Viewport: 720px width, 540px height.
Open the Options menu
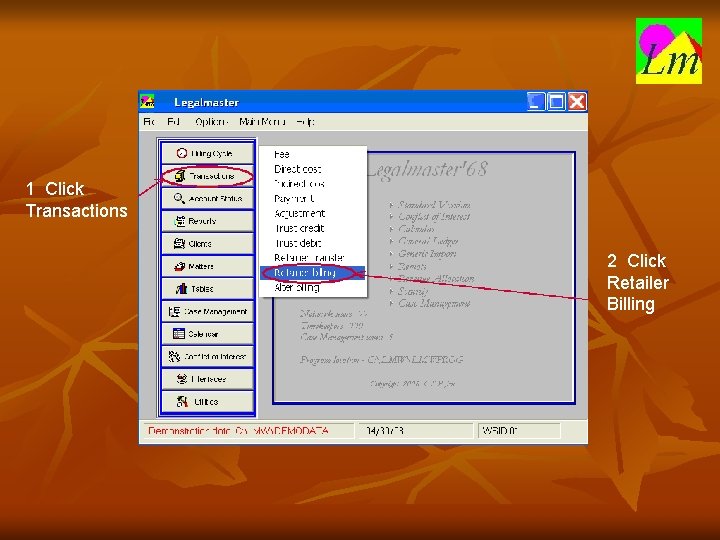[x=211, y=122]
